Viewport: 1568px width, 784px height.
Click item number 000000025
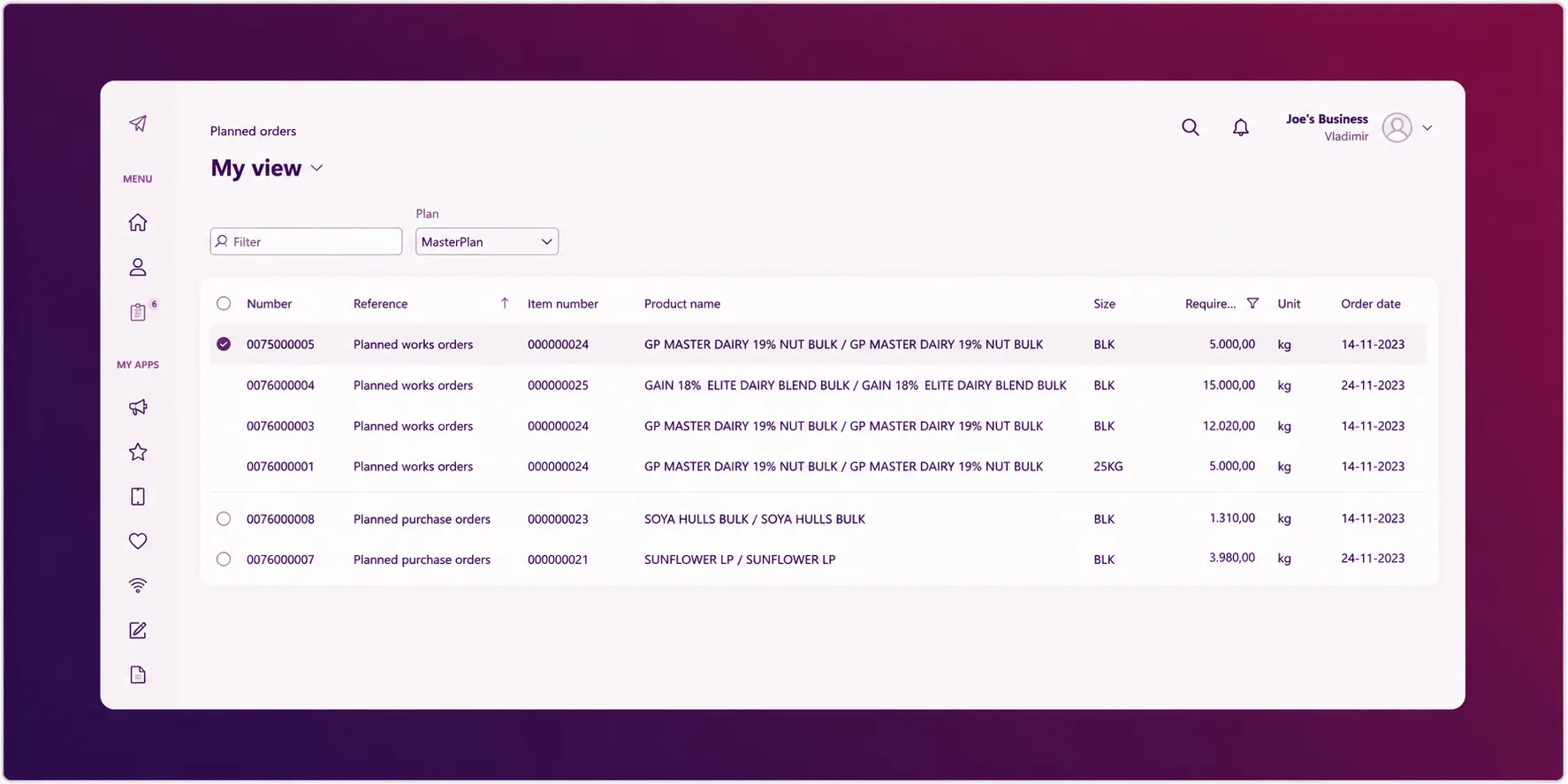coord(558,385)
